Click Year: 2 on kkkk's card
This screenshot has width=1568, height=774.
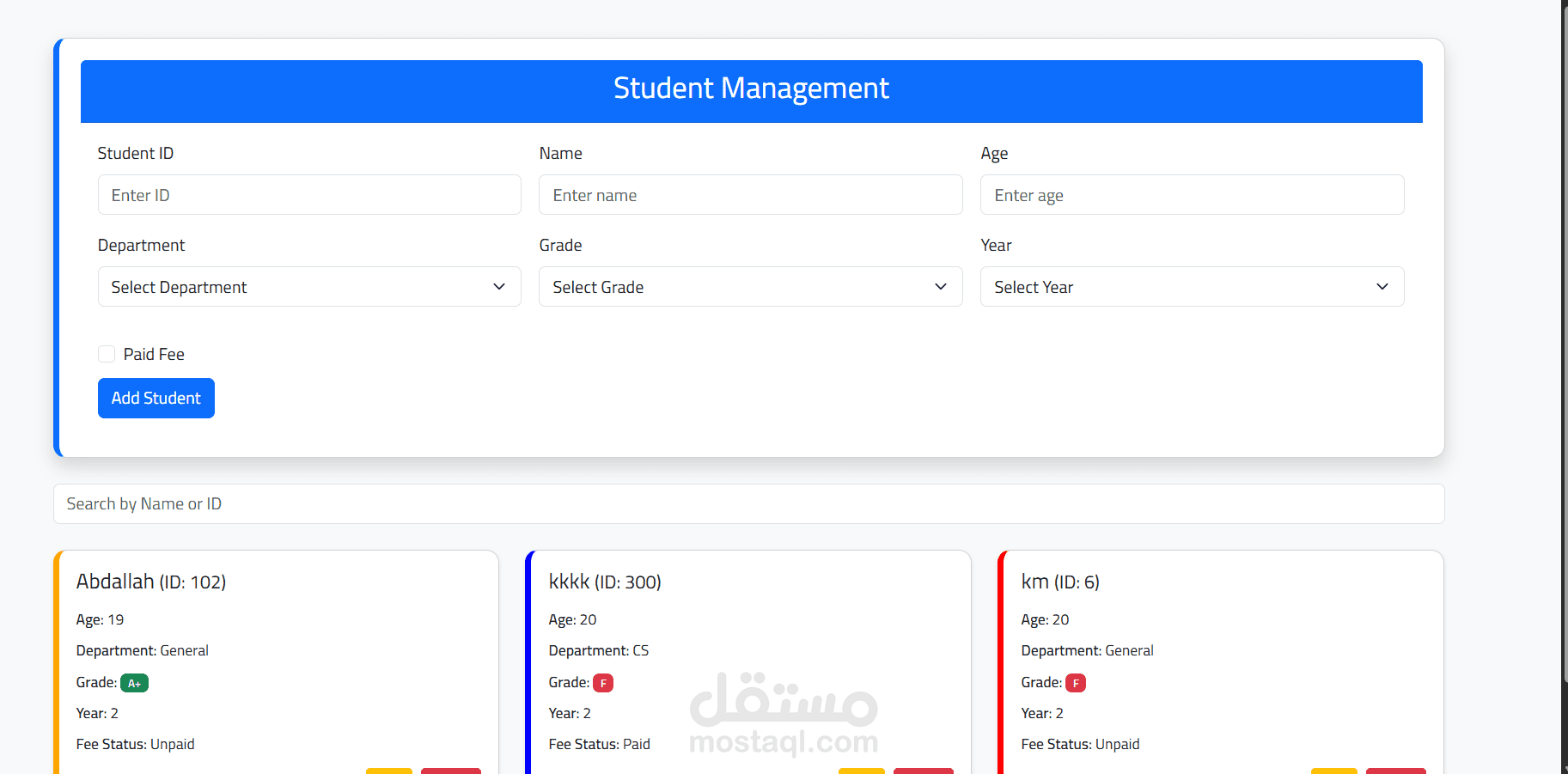[570, 714]
